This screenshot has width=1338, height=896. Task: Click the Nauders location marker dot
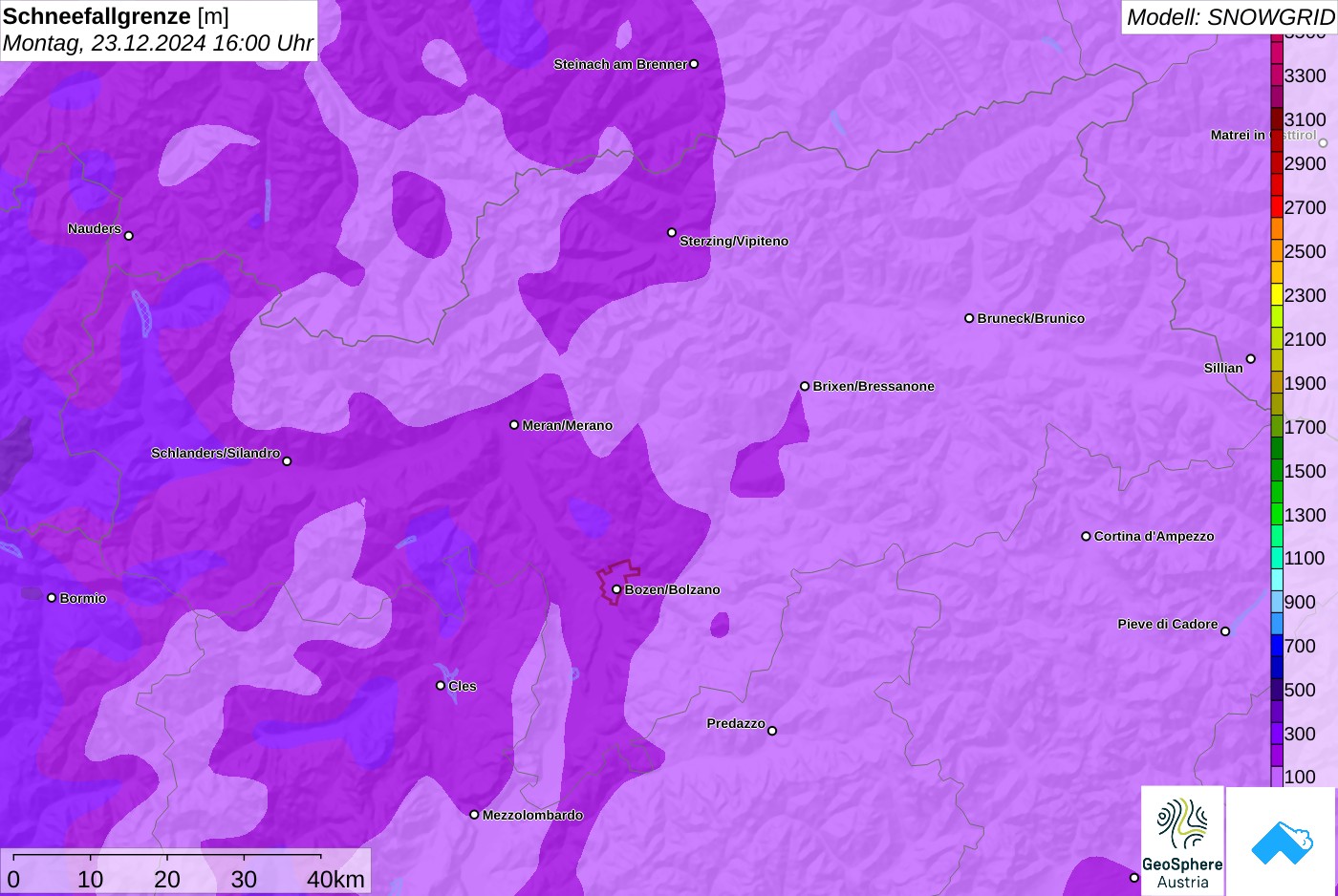129,235
